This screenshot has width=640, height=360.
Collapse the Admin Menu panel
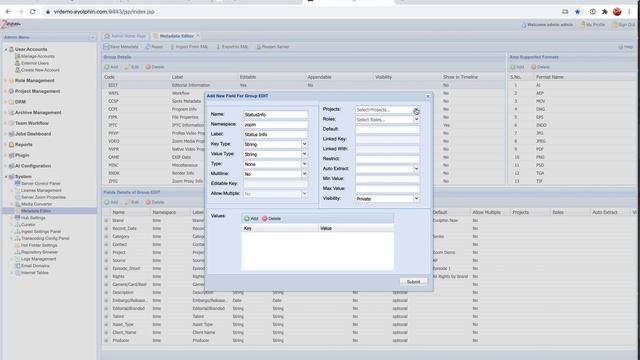coord(92,37)
